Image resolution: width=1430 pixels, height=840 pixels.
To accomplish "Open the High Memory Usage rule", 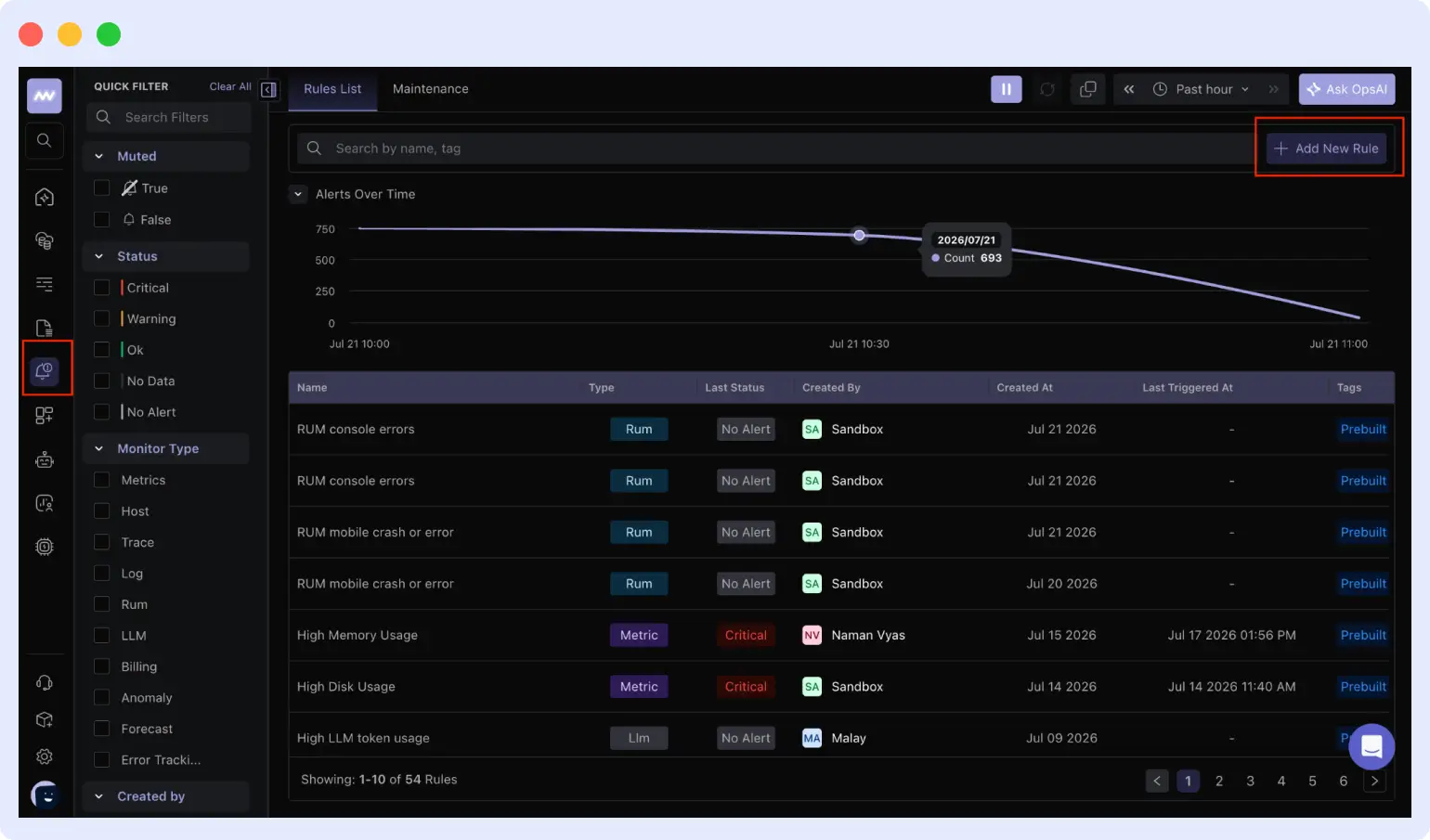I will [357, 635].
